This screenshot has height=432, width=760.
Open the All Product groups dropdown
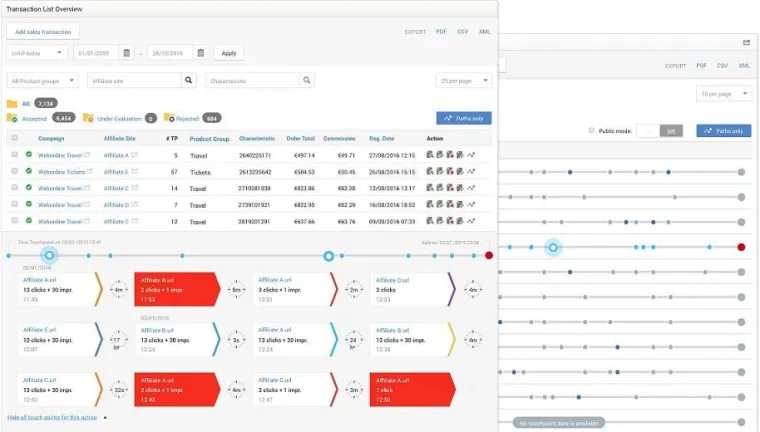(43, 80)
